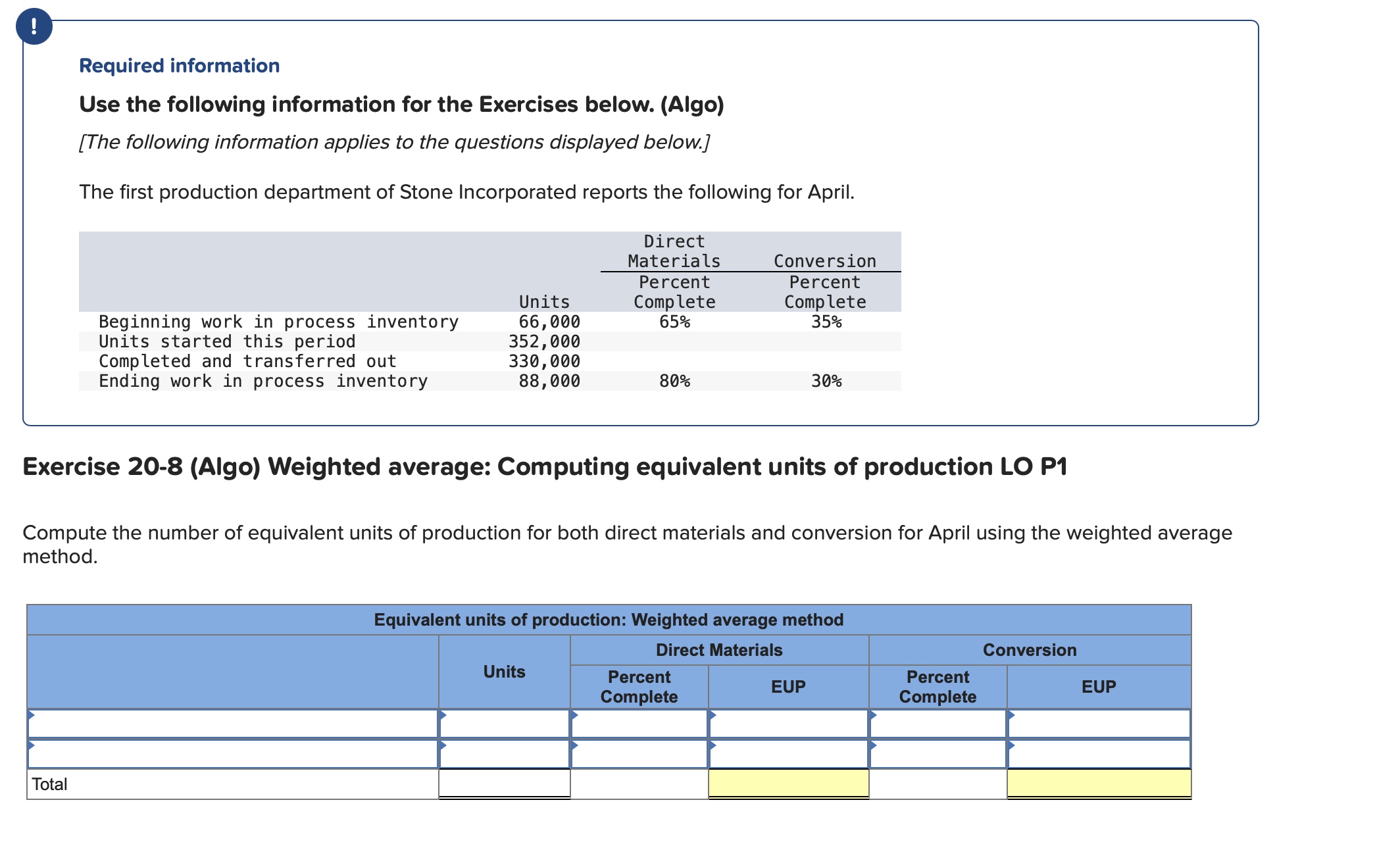Click the Total Units cell
Image resolution: width=1400 pixels, height=846 pixels.
504,784
